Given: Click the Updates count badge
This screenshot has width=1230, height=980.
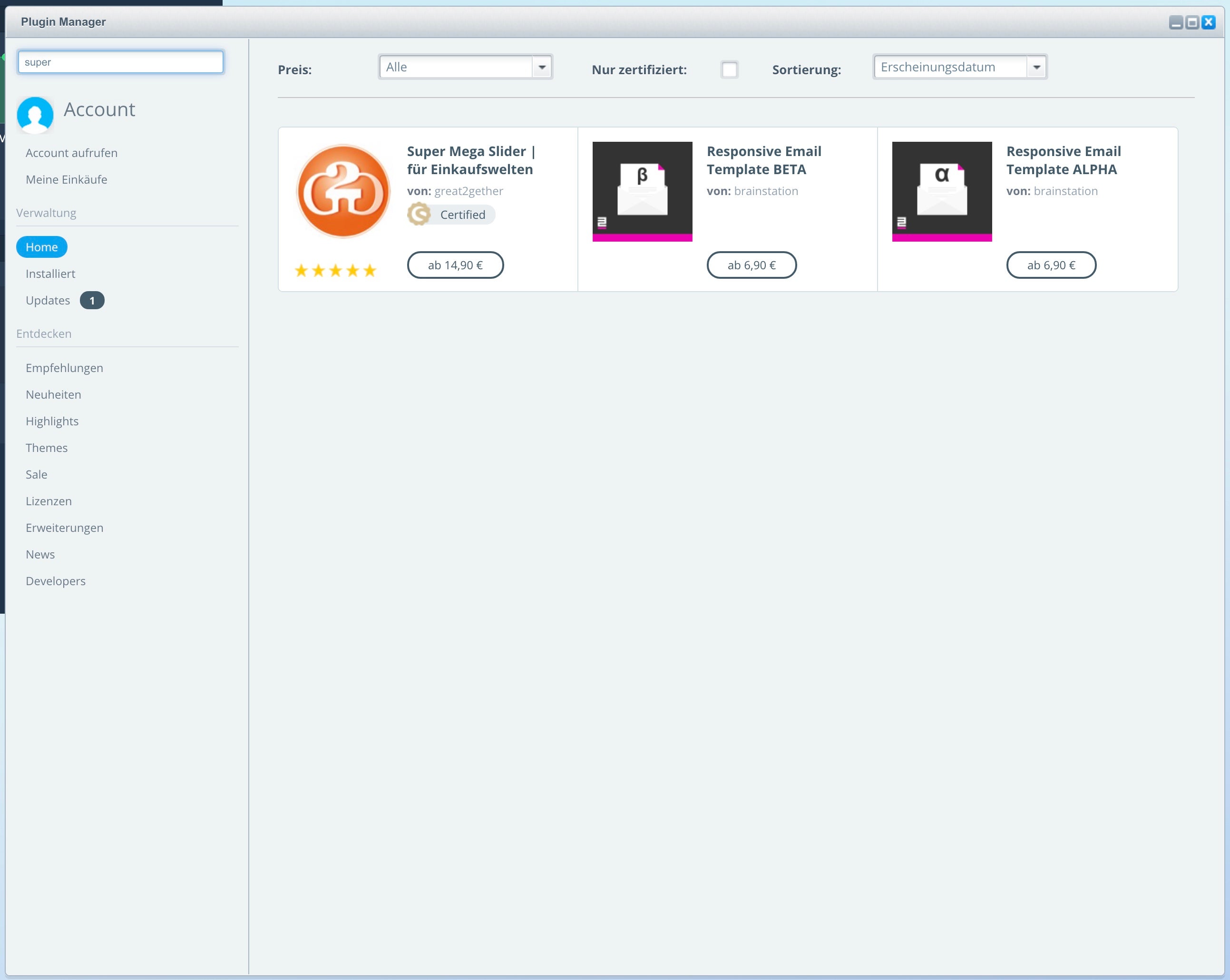Looking at the screenshot, I should click(92, 300).
